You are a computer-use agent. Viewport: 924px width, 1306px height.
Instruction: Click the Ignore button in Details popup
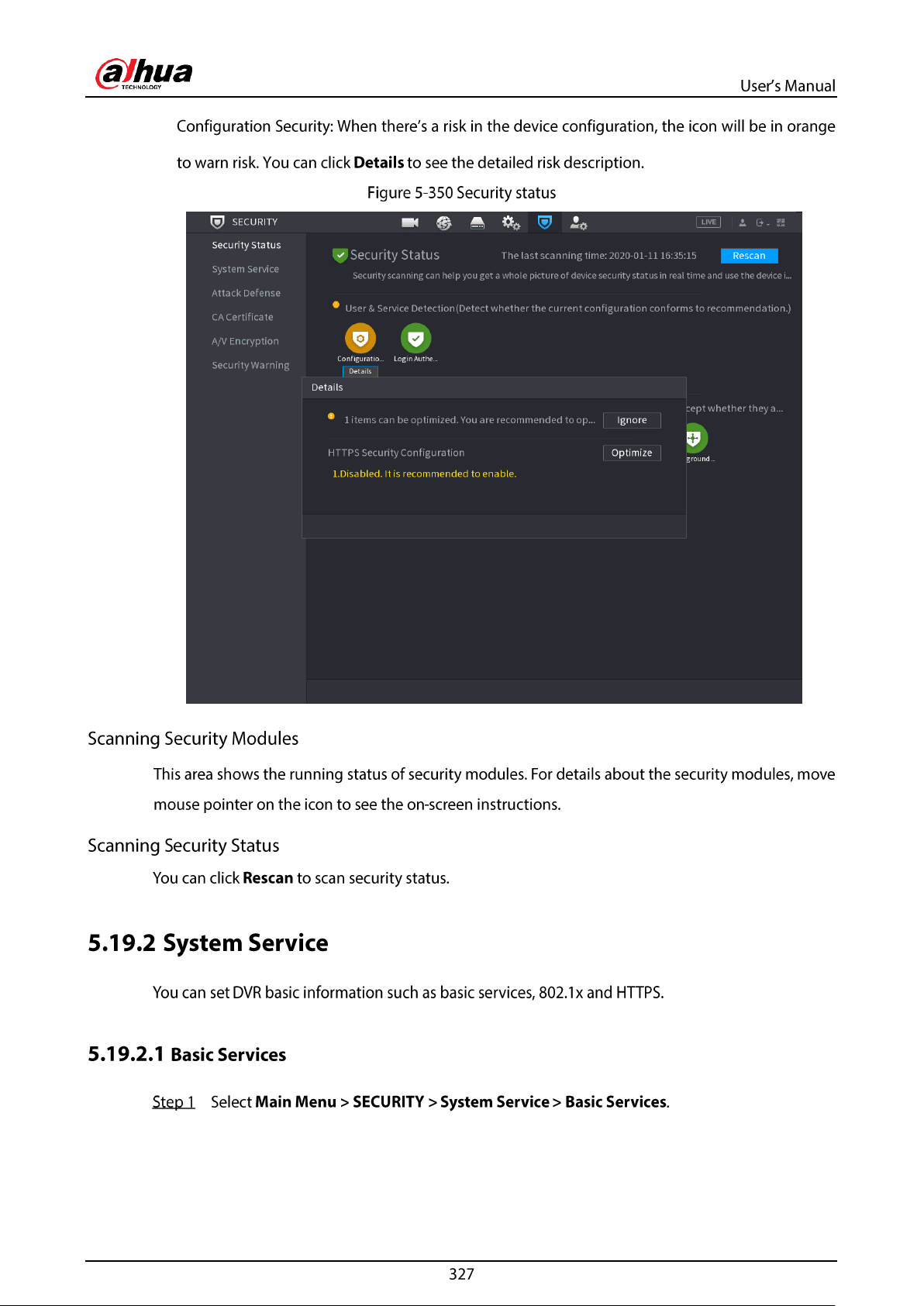pos(632,420)
